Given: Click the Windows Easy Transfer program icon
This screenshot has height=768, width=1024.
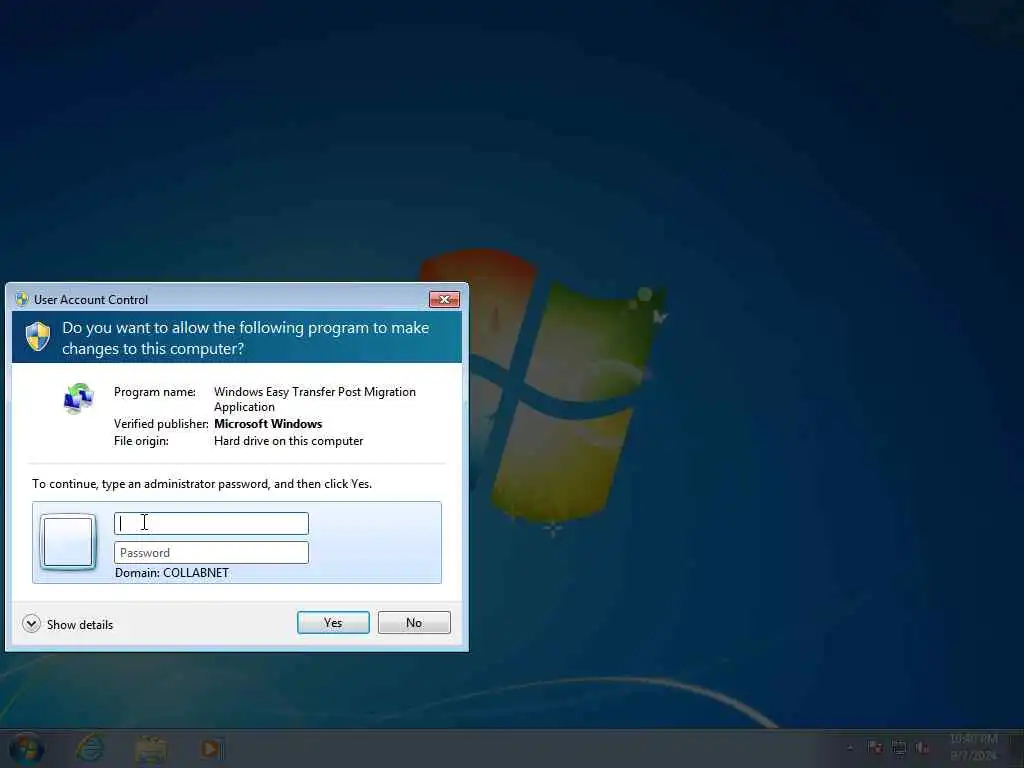Looking at the screenshot, I should (x=78, y=398).
